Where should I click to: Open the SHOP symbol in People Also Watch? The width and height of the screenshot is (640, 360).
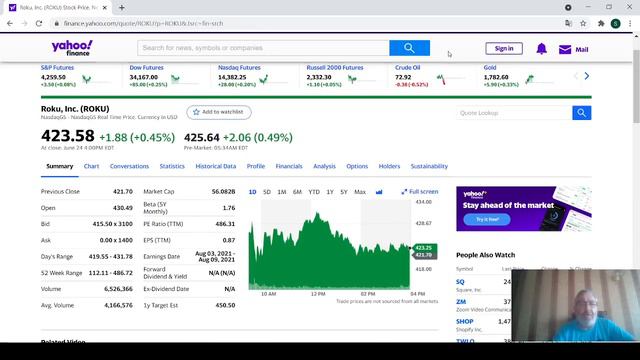pyautogui.click(x=464, y=322)
